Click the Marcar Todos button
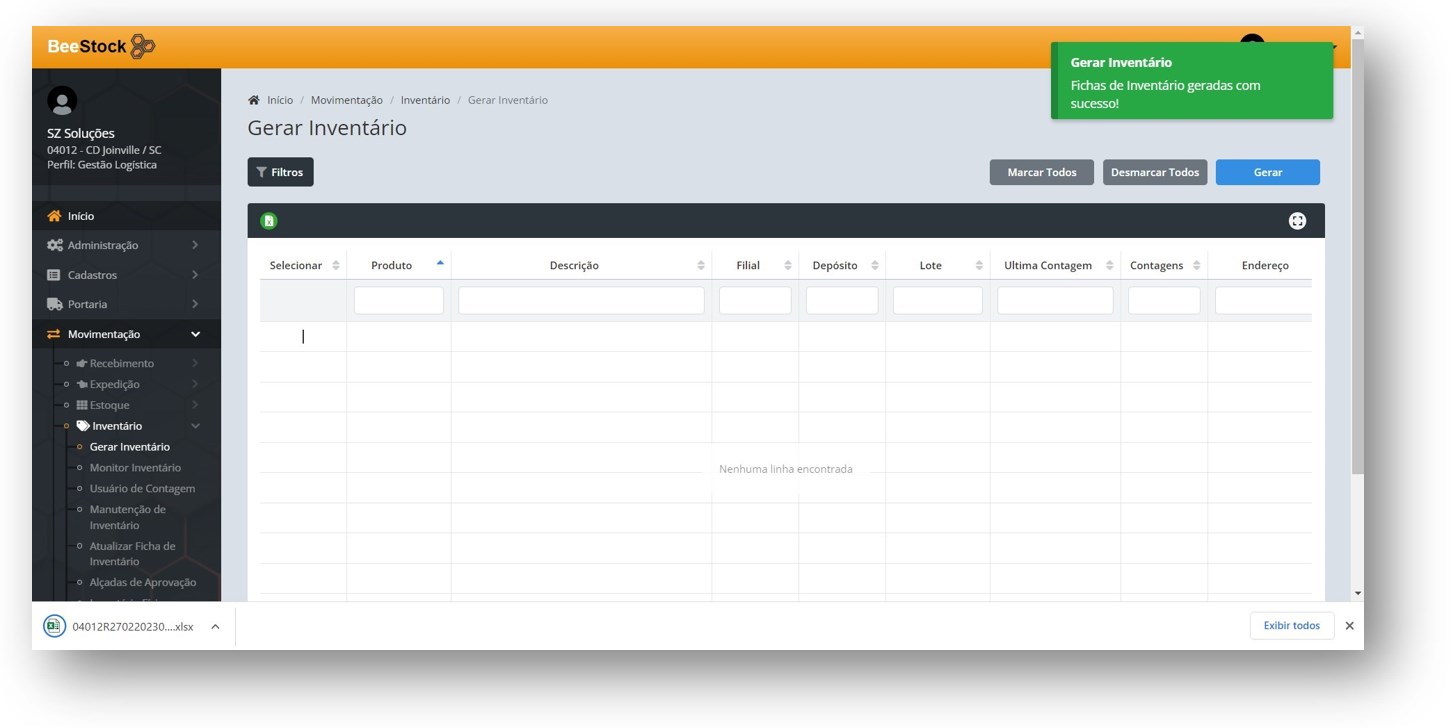Viewport: 1456px width, 728px height. (1041, 172)
